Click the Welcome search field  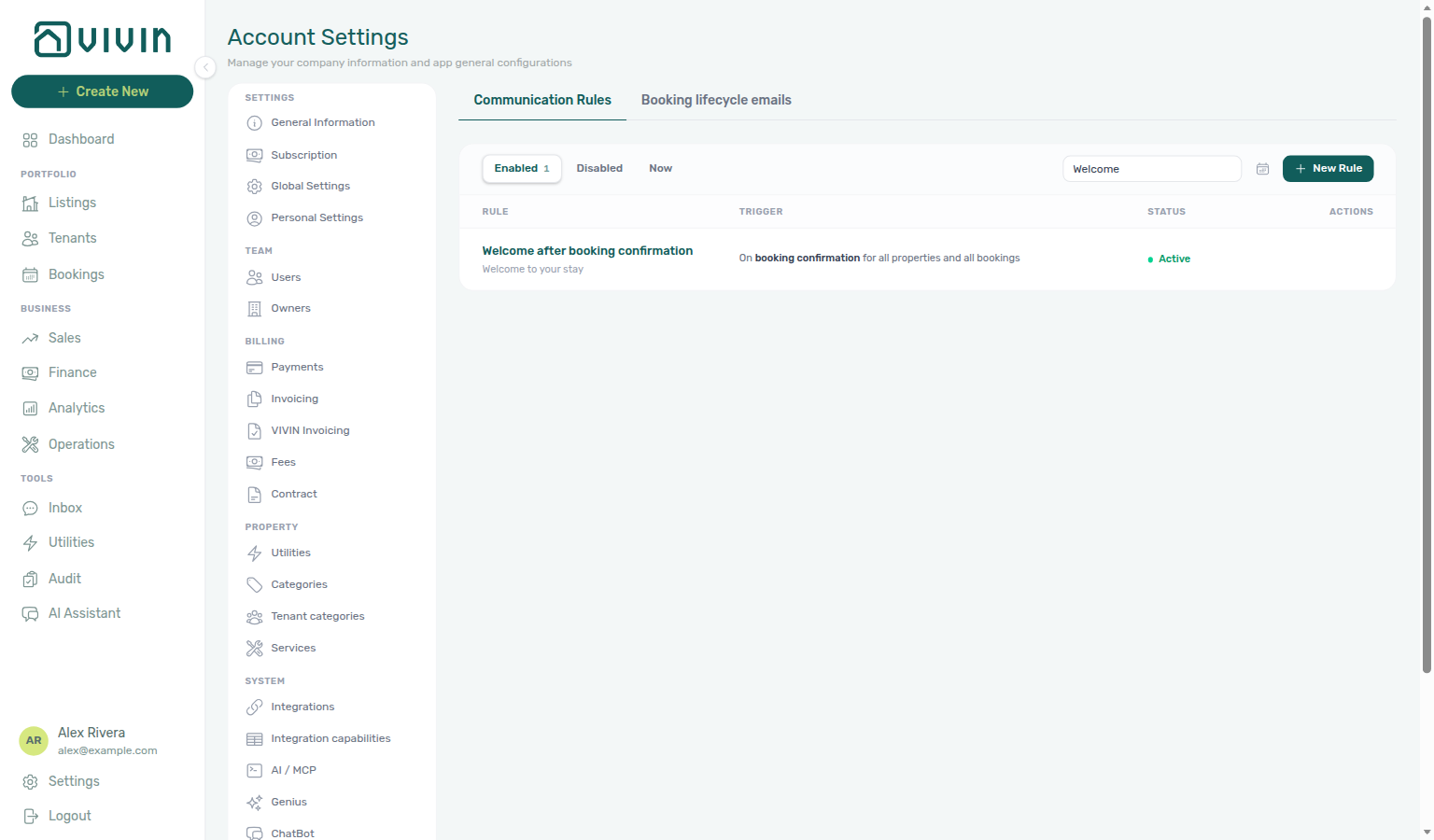click(x=1152, y=169)
